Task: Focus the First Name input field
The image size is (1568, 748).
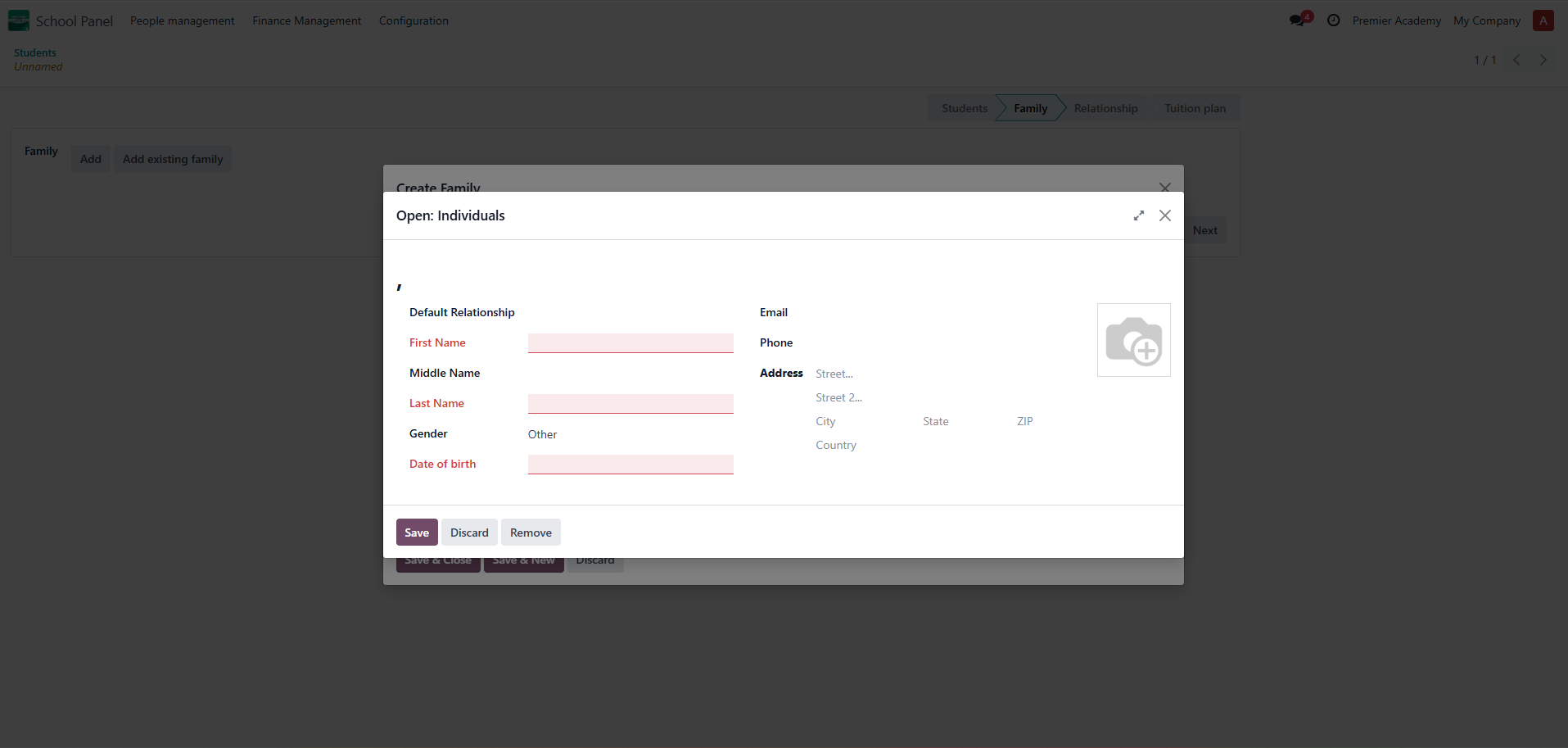Action: [630, 342]
